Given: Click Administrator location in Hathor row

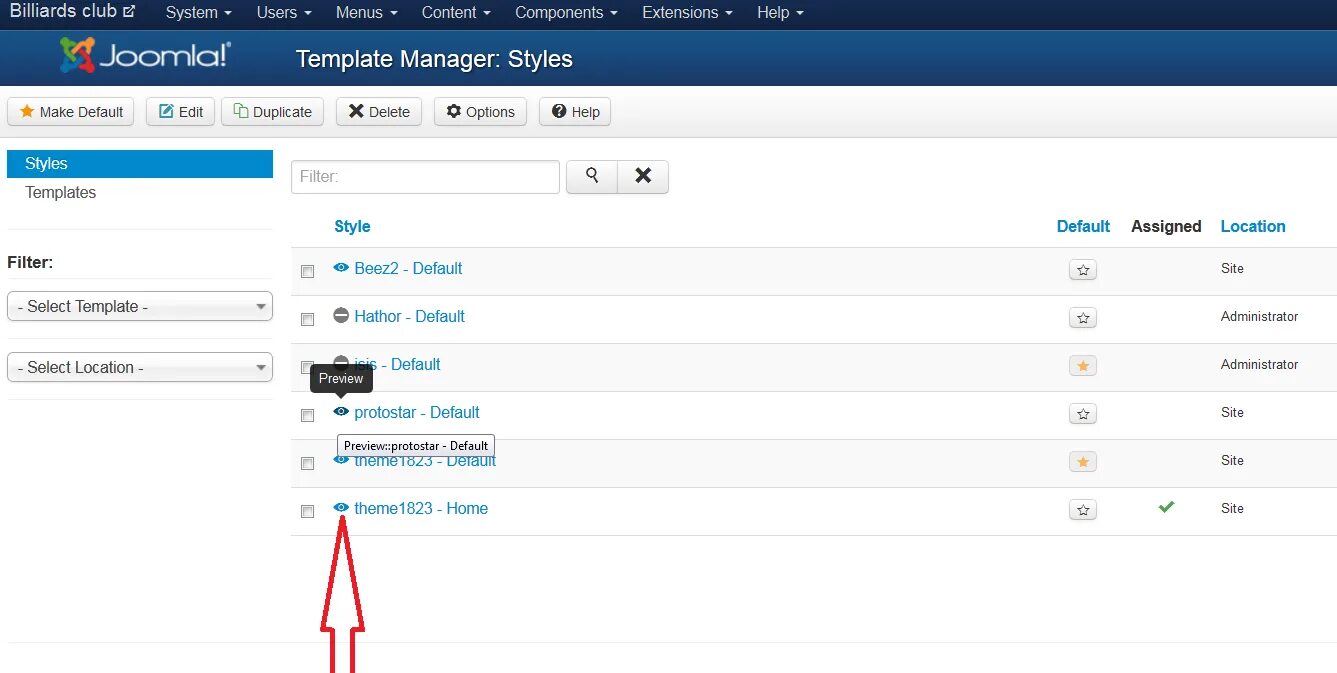Looking at the screenshot, I should 1259,317.
